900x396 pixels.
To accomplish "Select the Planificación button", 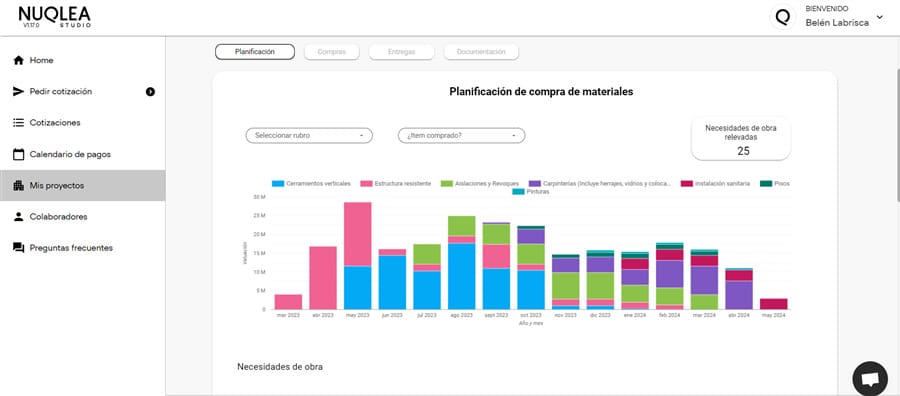I will (x=255, y=52).
